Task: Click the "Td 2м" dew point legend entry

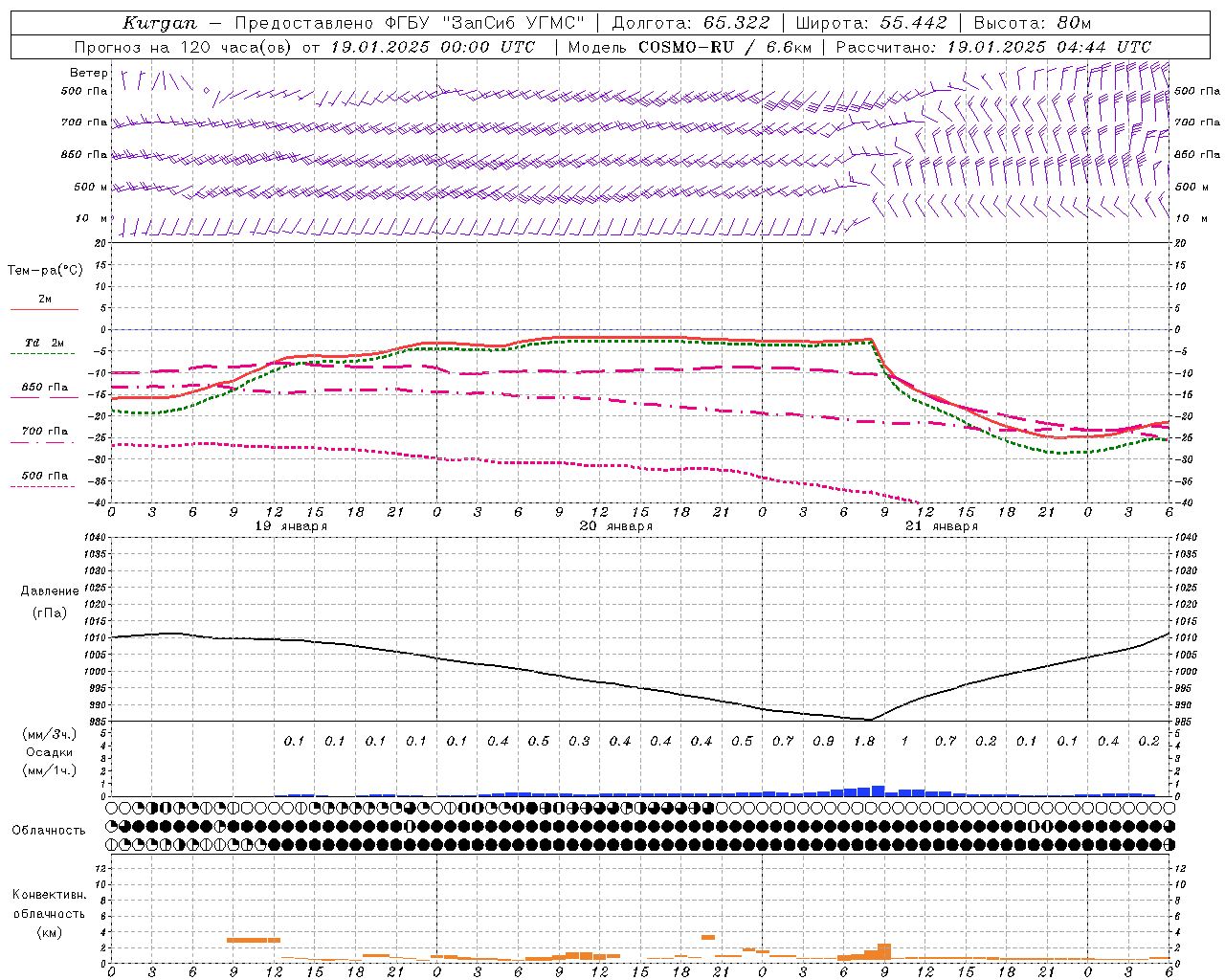Action: [x=44, y=343]
